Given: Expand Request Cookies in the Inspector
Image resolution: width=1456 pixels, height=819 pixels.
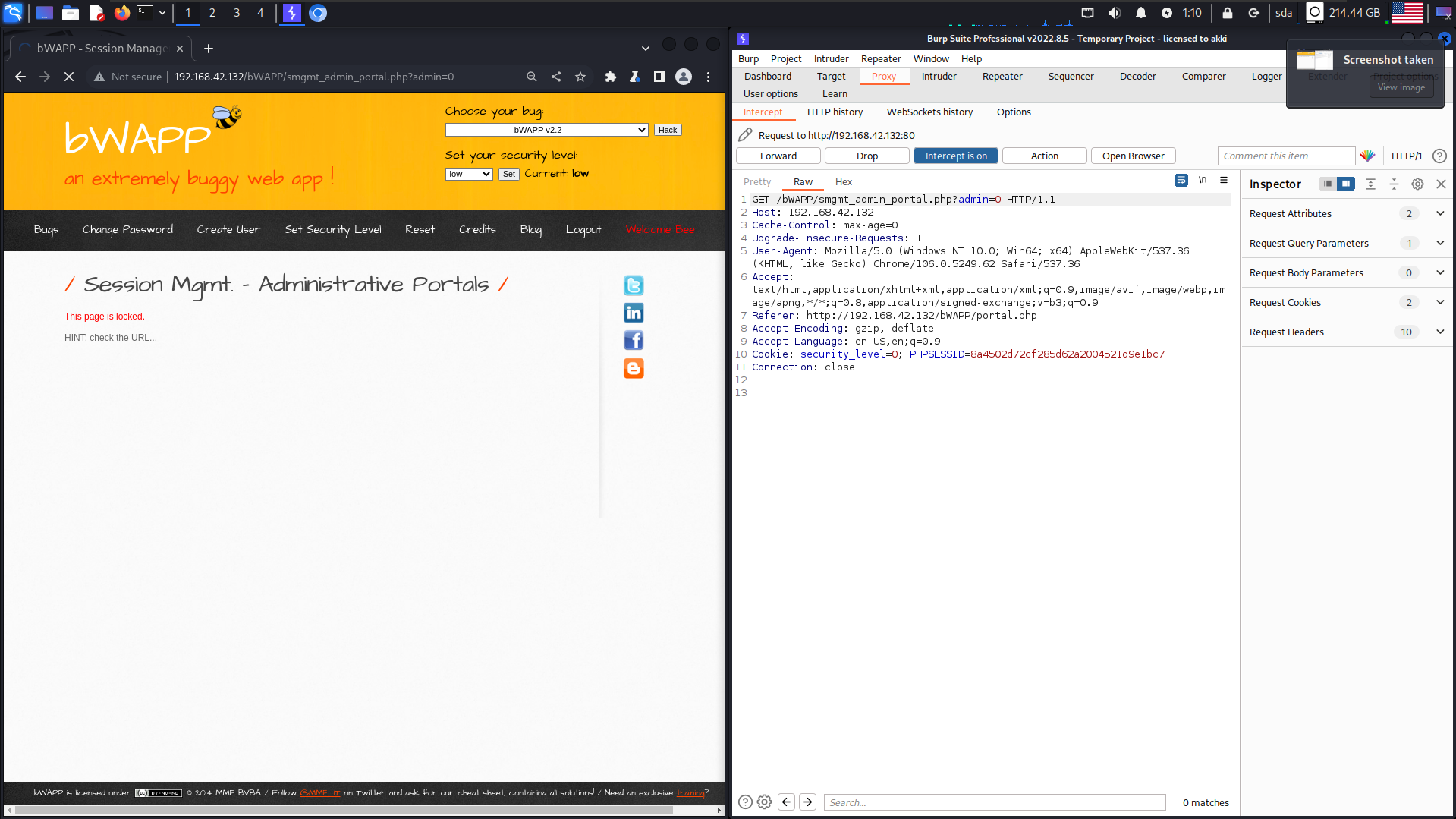Looking at the screenshot, I should pyautogui.click(x=1439, y=302).
